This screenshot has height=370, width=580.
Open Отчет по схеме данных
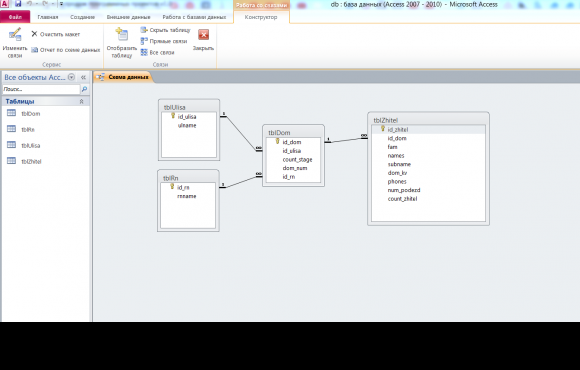tap(65, 50)
